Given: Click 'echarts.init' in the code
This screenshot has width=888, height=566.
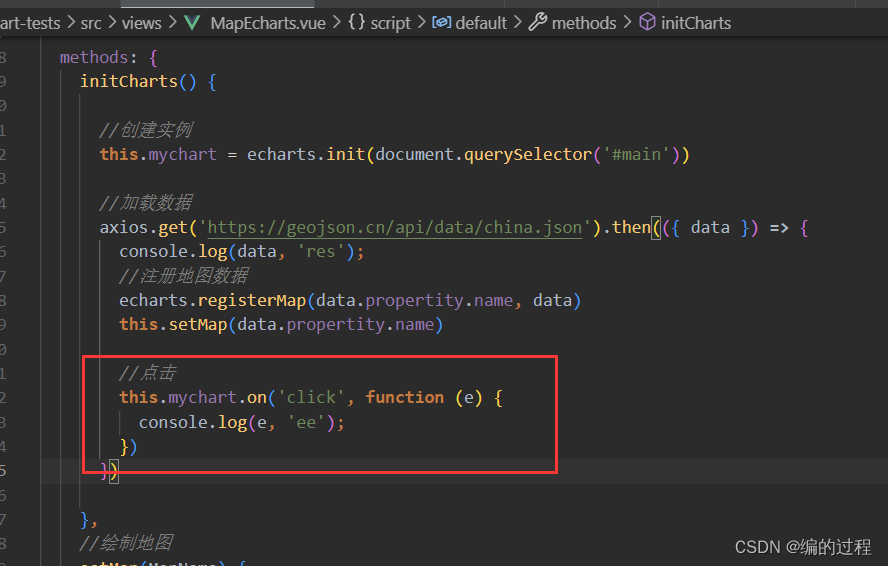Looking at the screenshot, I should pyautogui.click(x=306, y=154).
